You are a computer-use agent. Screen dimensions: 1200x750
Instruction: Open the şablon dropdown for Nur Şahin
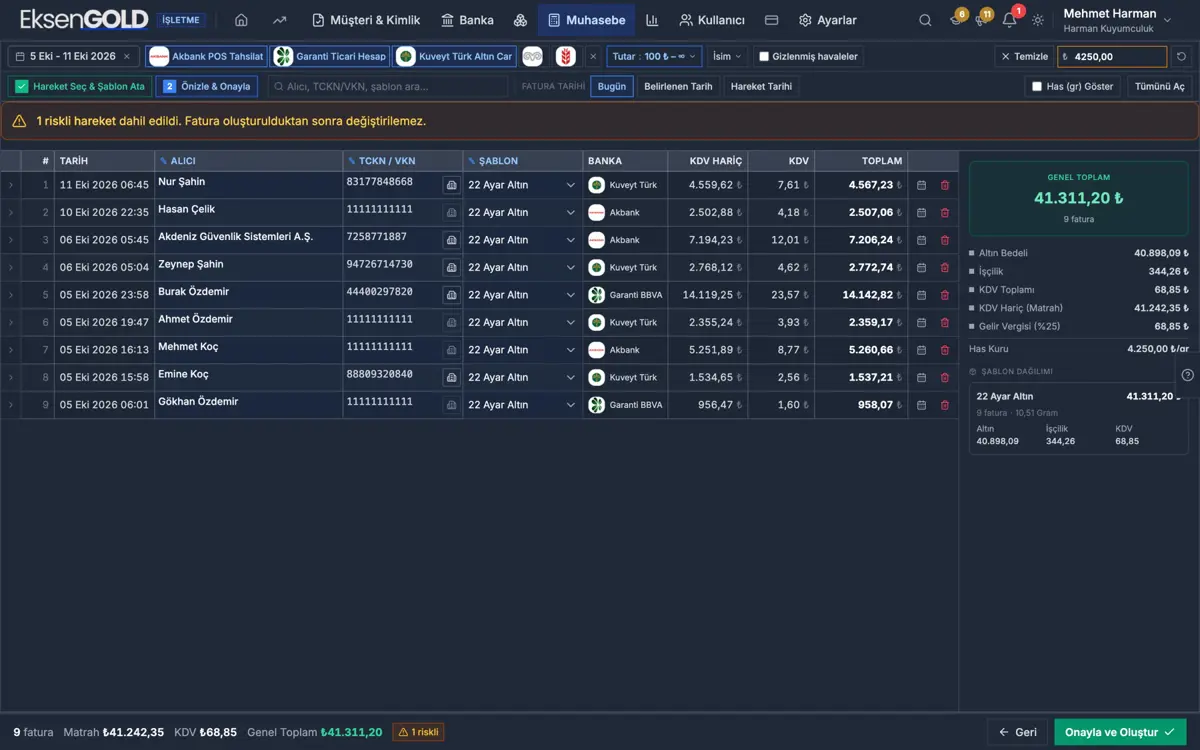point(522,185)
